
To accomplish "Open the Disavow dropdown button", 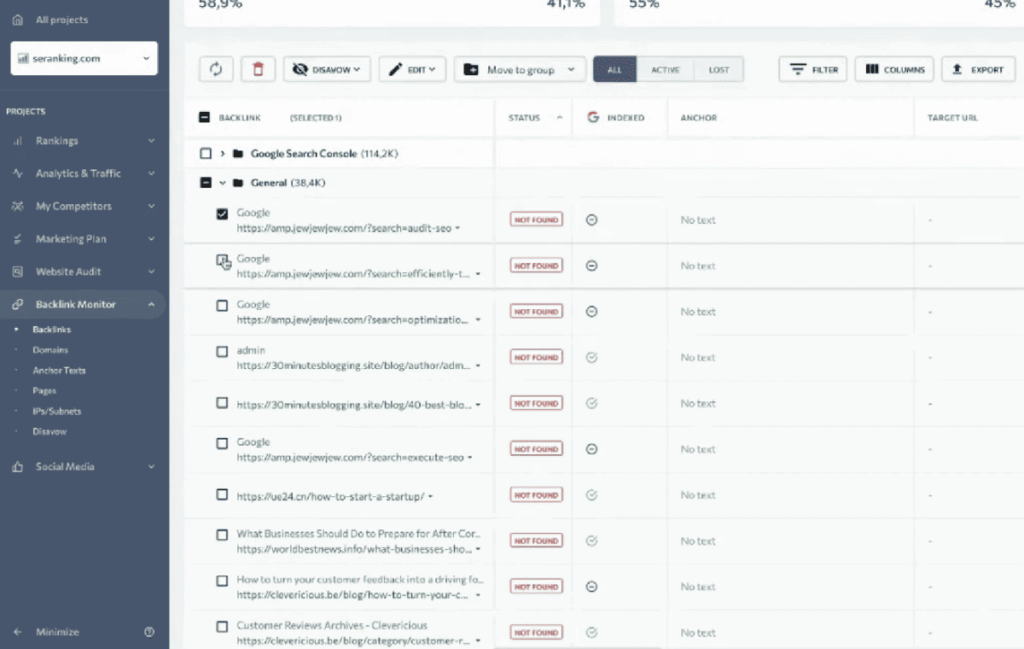I will tap(327, 69).
